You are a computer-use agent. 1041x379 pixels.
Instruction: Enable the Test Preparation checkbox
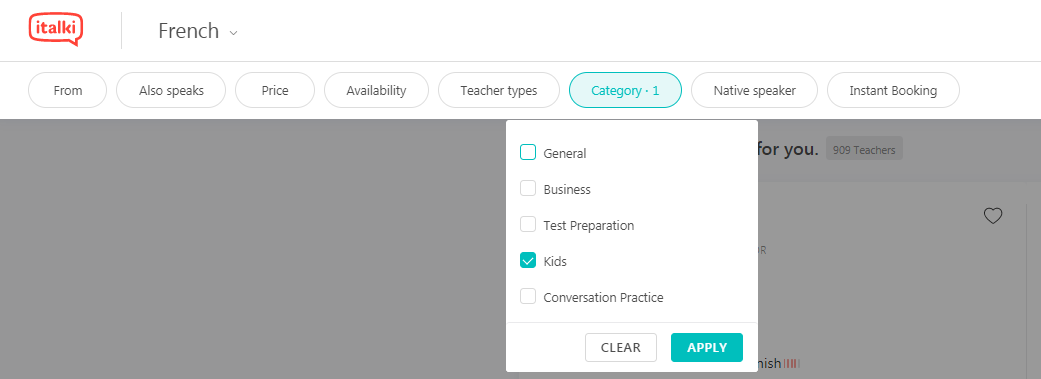pos(528,224)
